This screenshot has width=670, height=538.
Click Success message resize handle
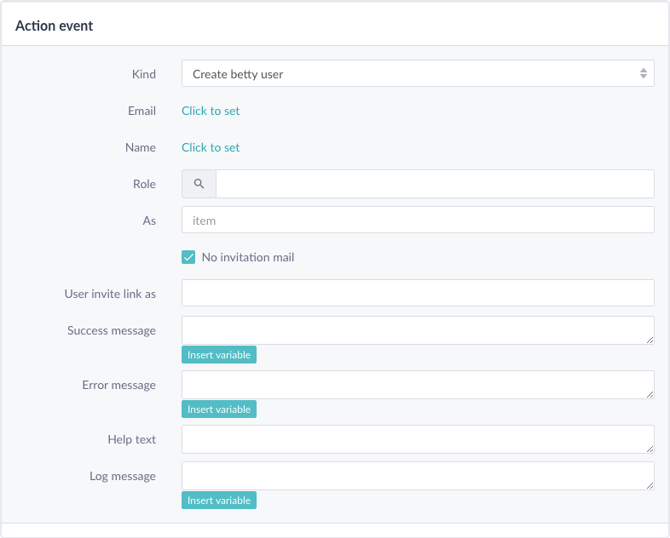pyautogui.click(x=649, y=340)
